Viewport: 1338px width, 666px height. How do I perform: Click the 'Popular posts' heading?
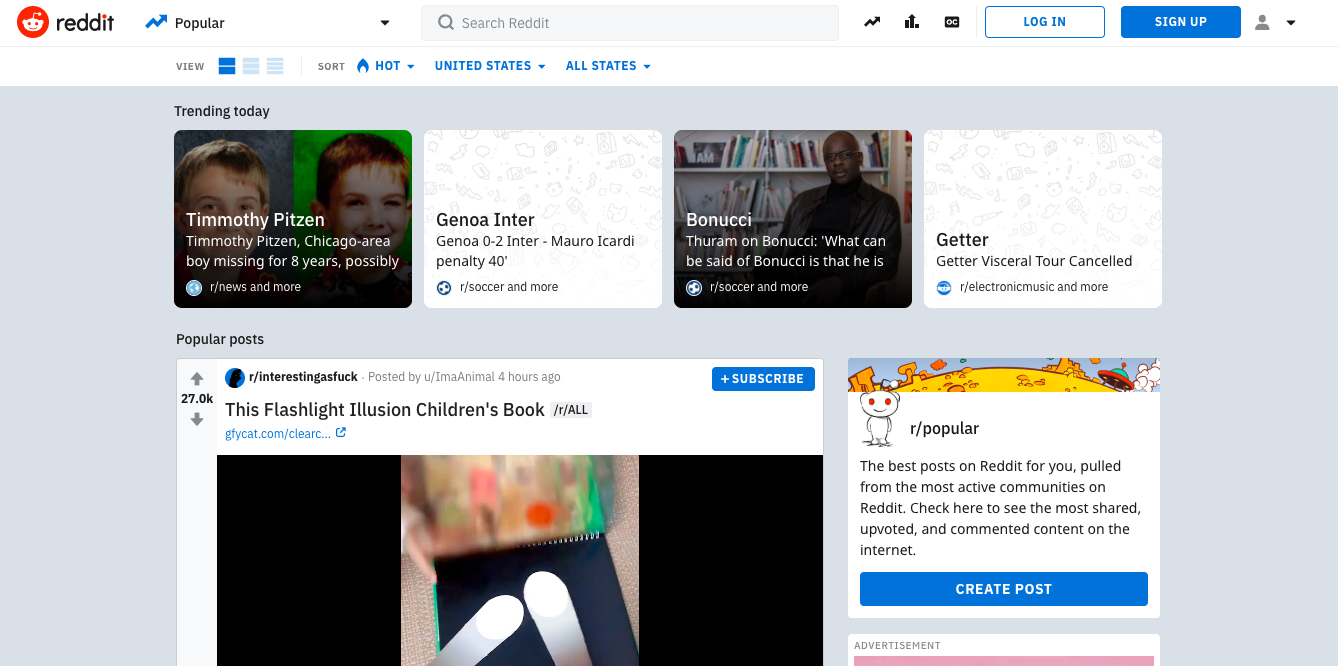click(220, 339)
